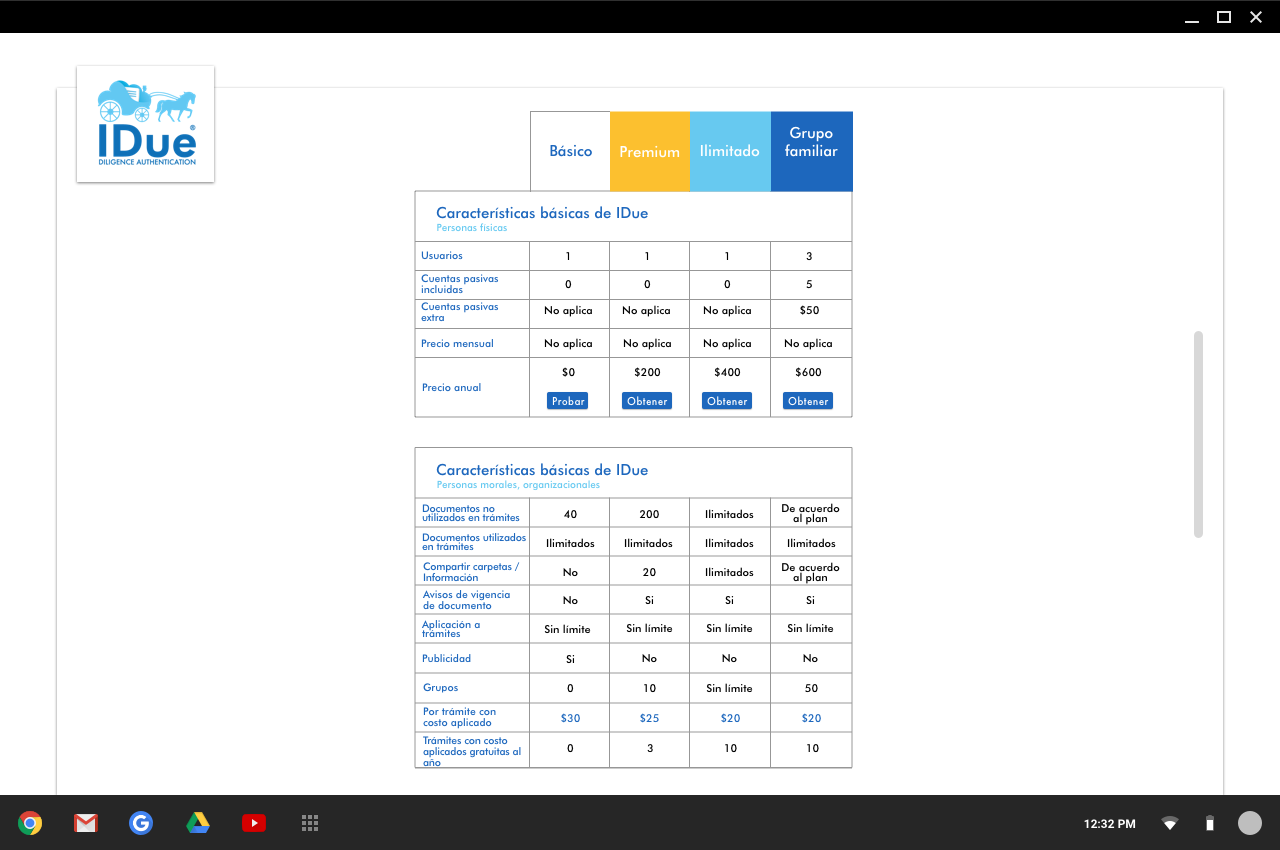Launch YouTube from the shelf

[254, 823]
